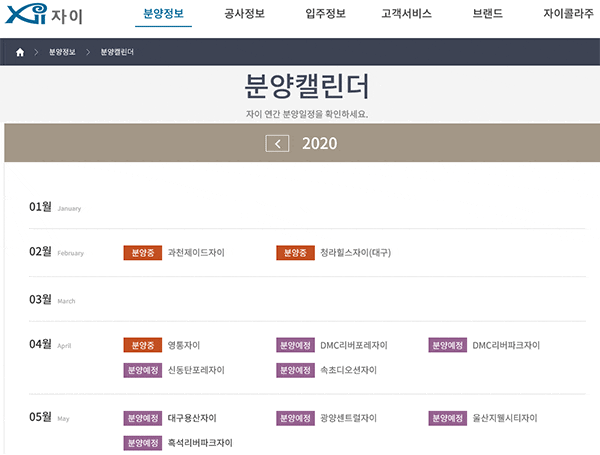Click 분양예정 badge beside DMC리버파크자이
600x455 pixels.
coord(447,345)
